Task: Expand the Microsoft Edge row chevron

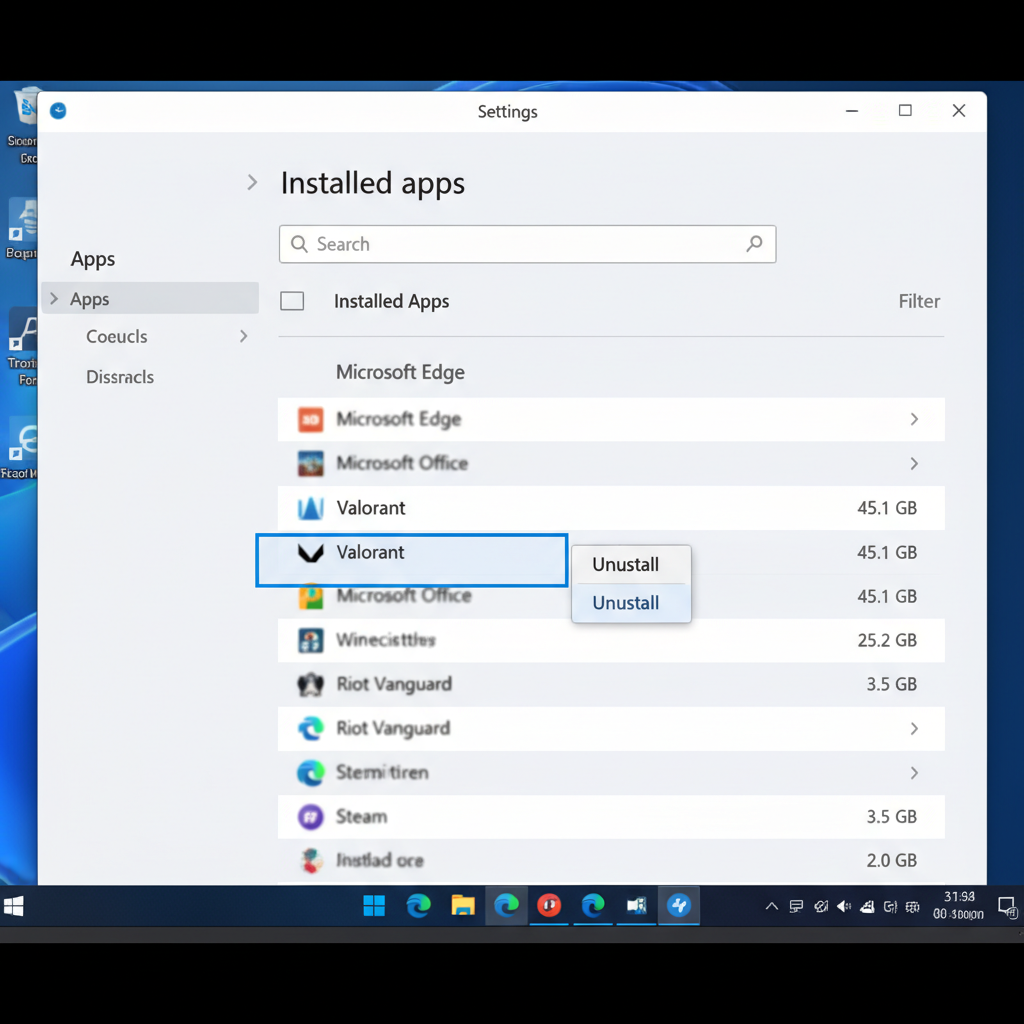Action: click(913, 420)
